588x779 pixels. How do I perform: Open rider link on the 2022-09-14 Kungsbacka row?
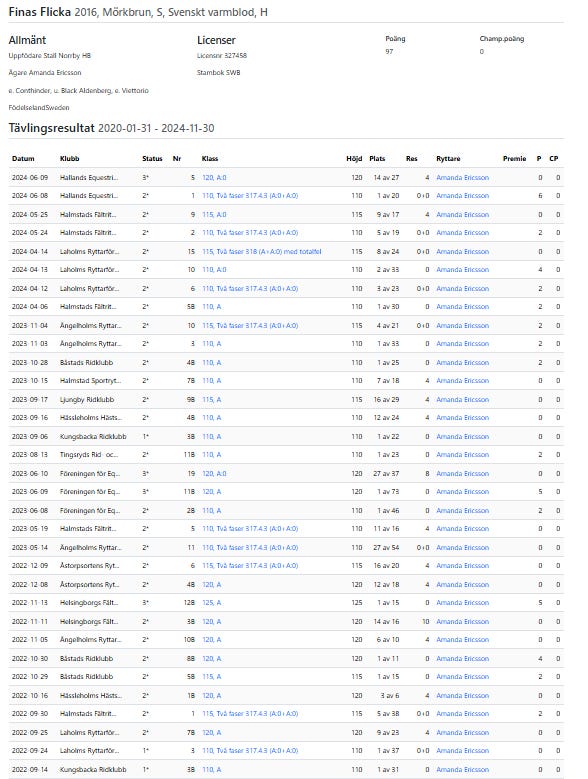tap(462, 770)
